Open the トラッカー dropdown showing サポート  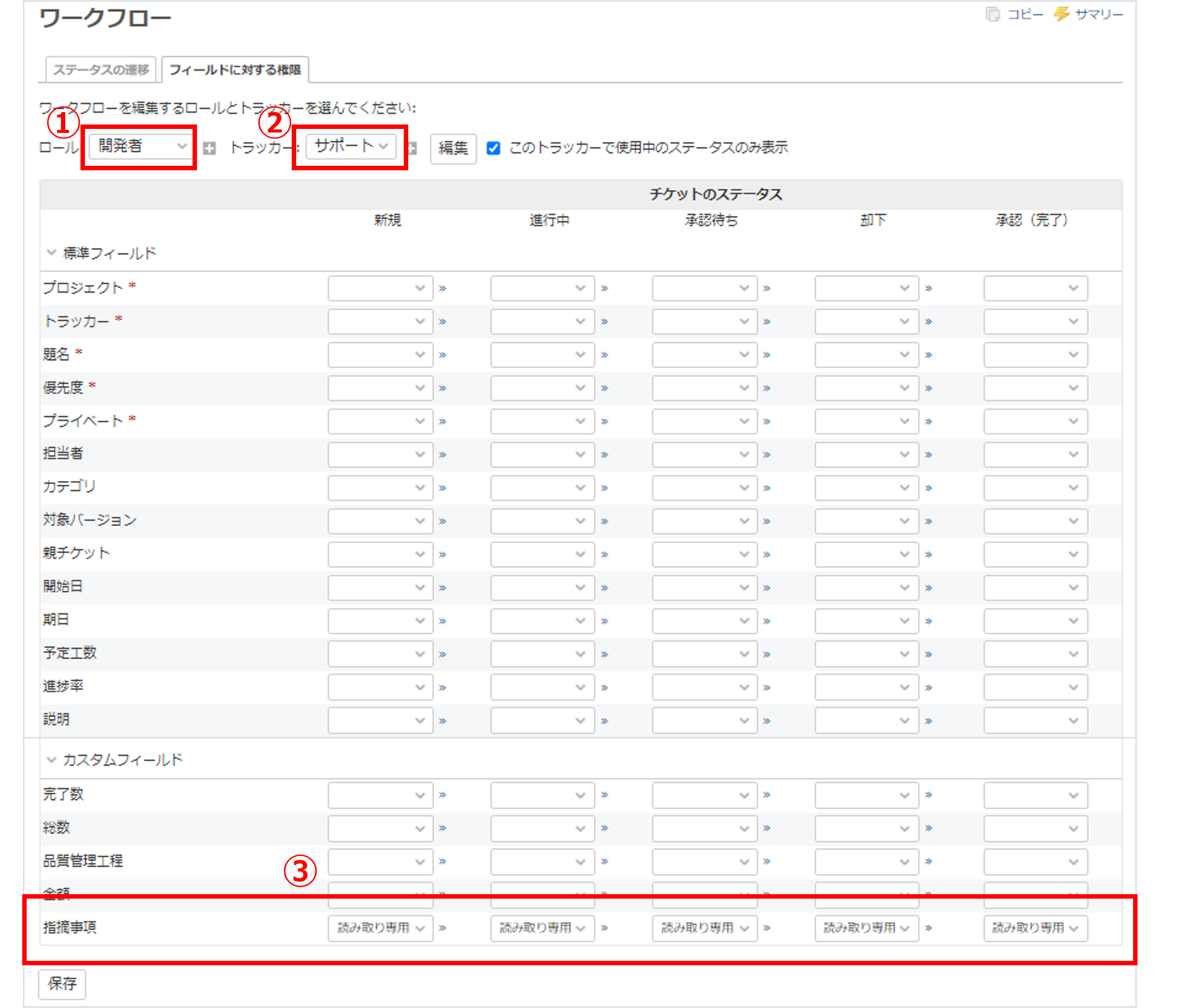pyautogui.click(x=351, y=146)
